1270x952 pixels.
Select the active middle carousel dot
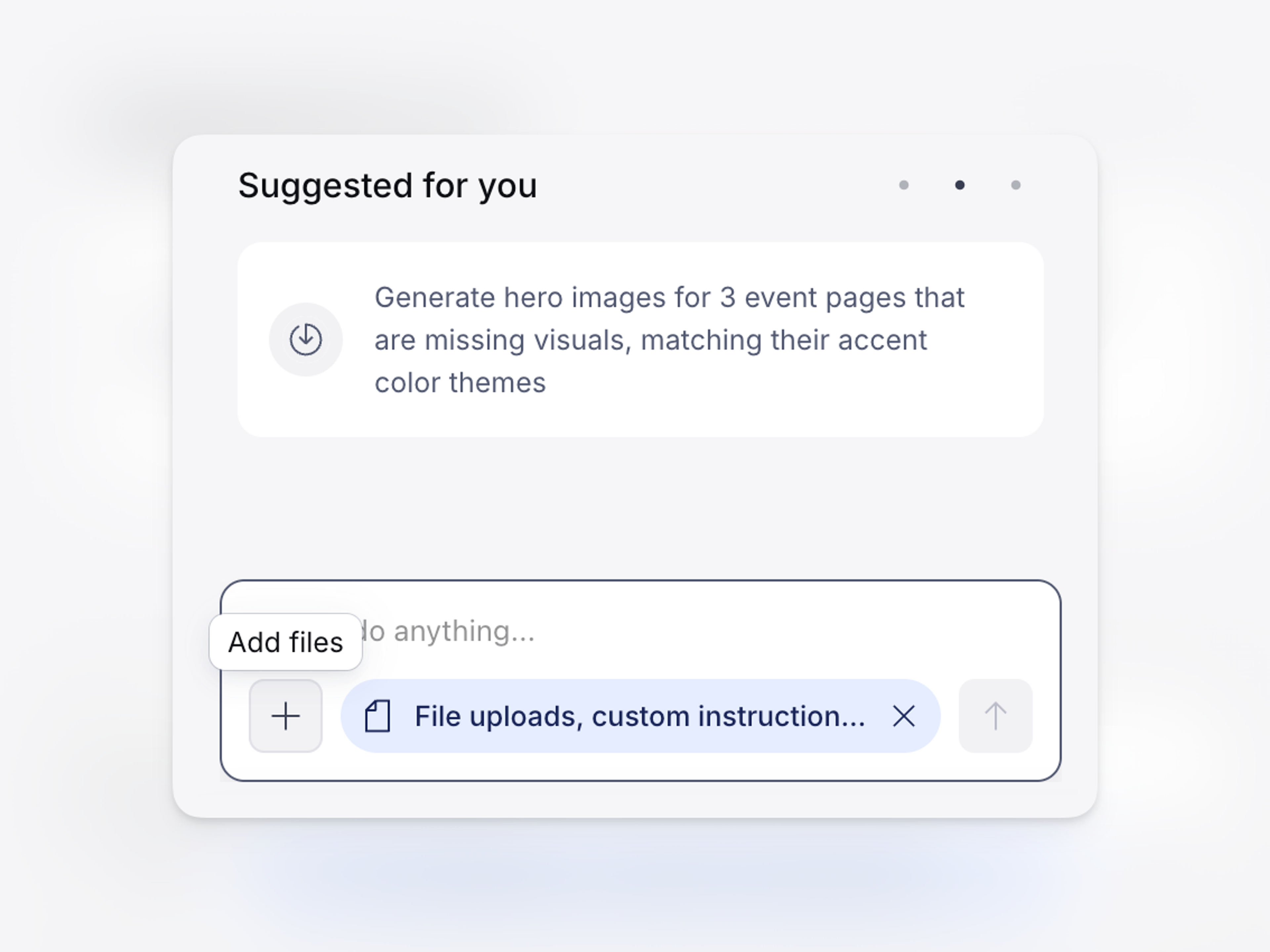(960, 184)
